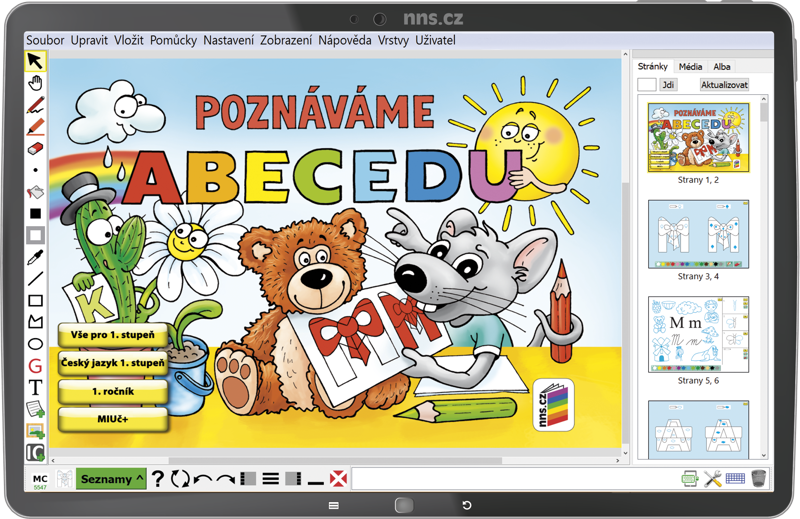Open the Strany 5, 6 thumbnail

pos(698,334)
